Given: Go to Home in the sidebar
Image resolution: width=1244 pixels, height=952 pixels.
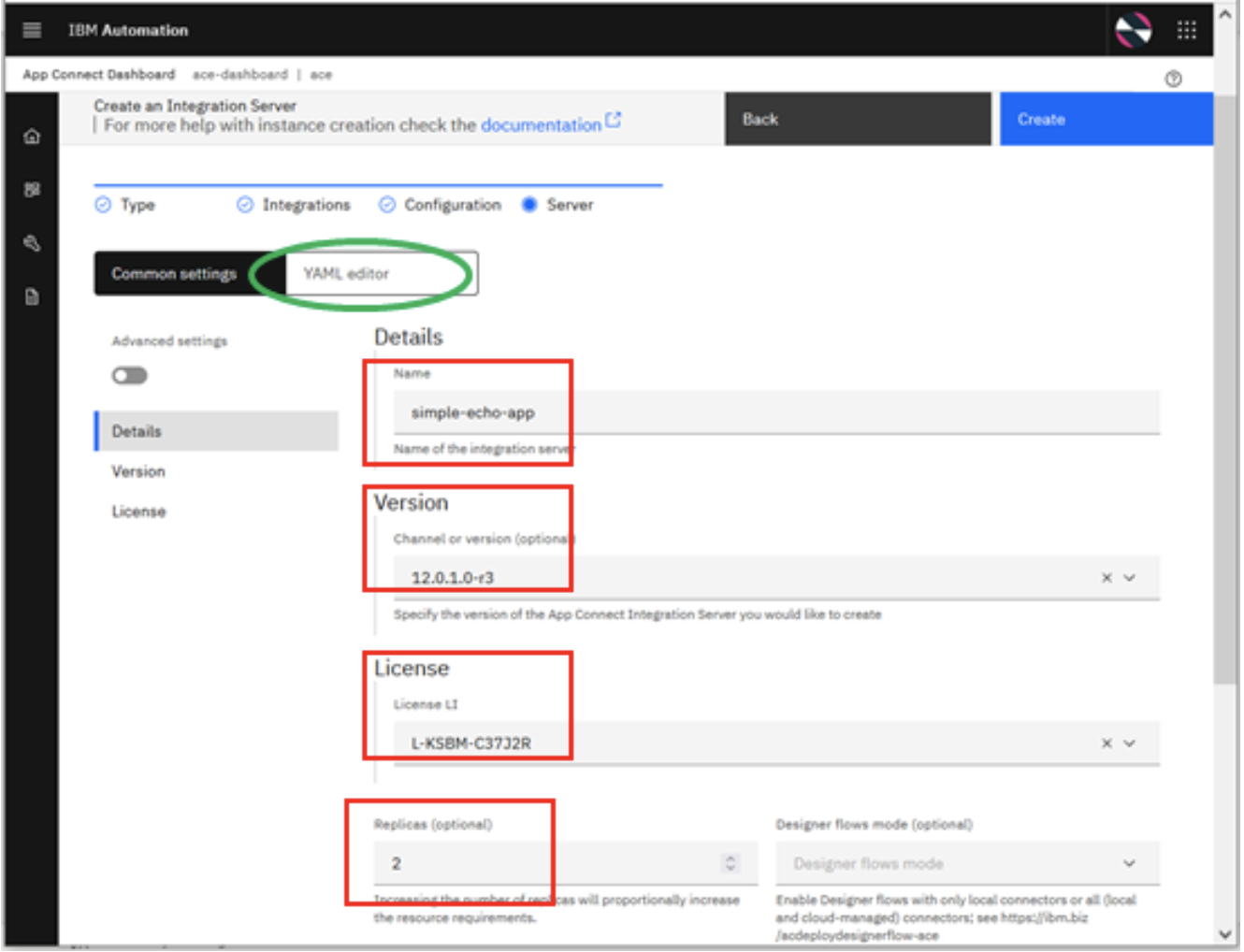Looking at the screenshot, I should [x=32, y=137].
